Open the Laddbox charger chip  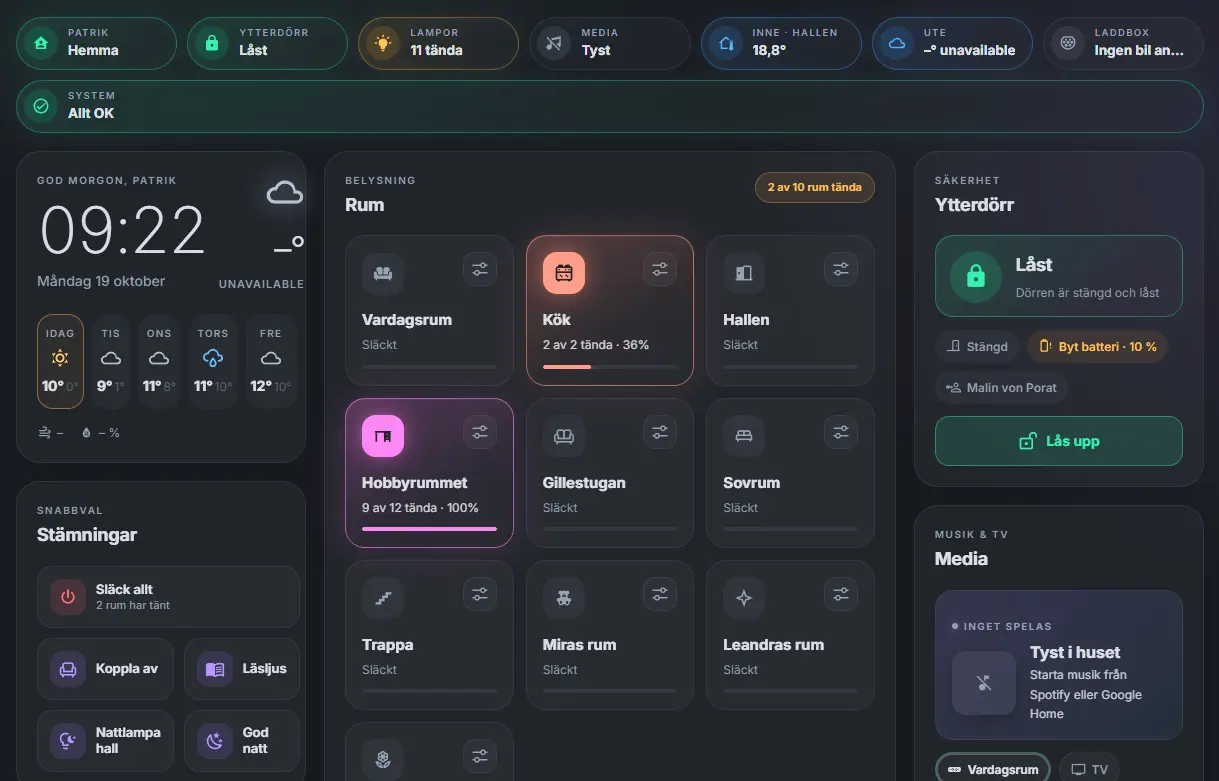(1123, 43)
